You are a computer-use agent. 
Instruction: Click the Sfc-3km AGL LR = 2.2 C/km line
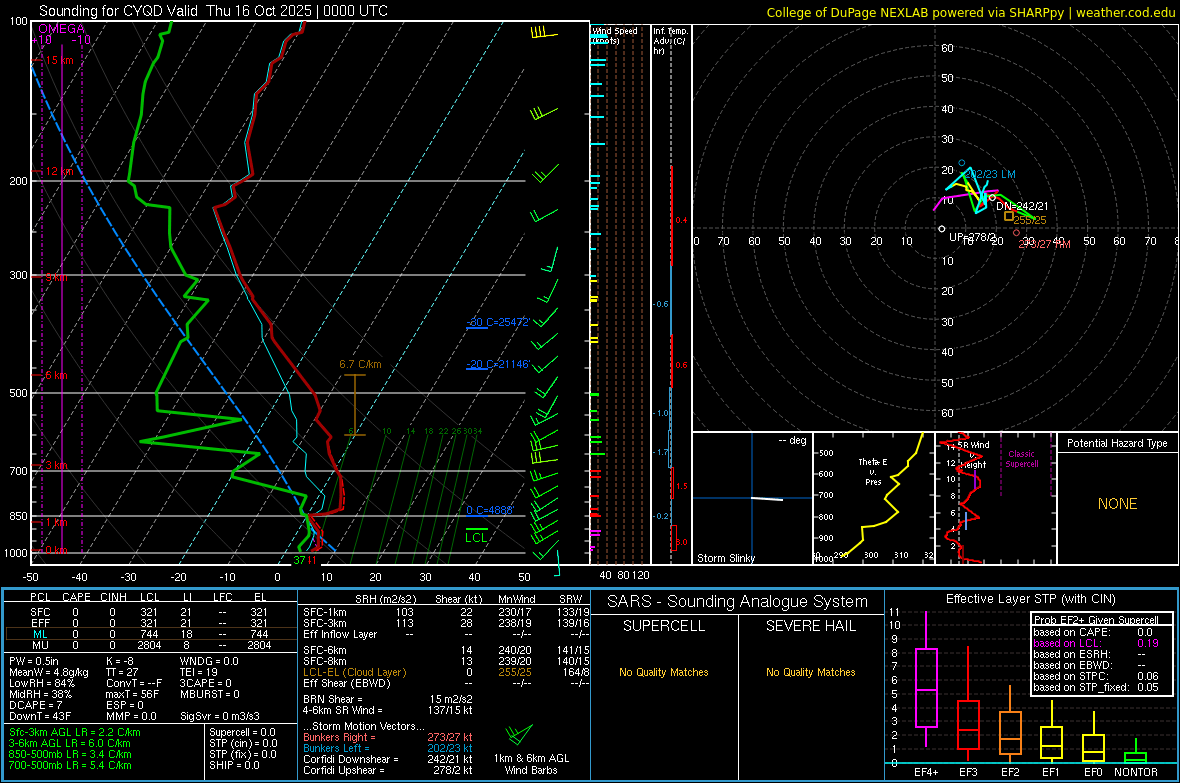[x=75, y=732]
